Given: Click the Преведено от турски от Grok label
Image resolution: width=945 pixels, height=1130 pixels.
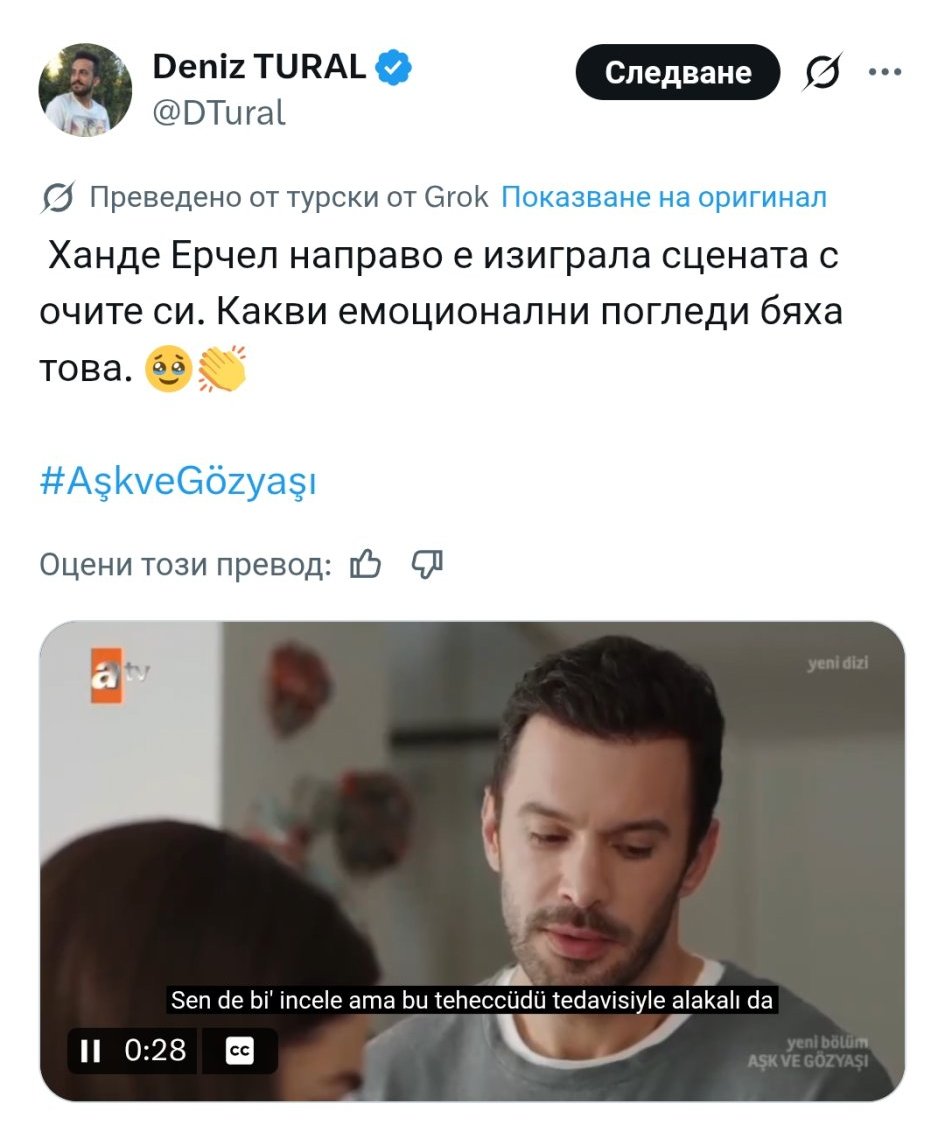Looking at the screenshot, I should (x=288, y=197).
